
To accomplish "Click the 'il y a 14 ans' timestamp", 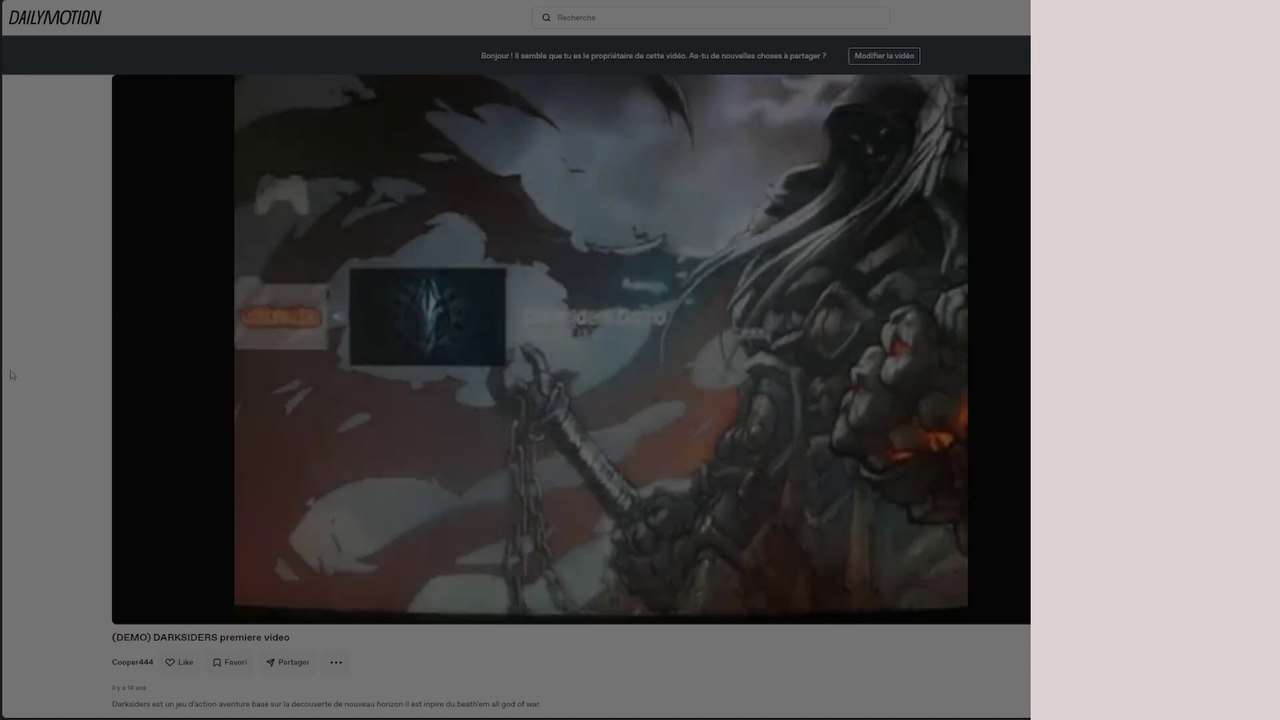I will coord(129,688).
